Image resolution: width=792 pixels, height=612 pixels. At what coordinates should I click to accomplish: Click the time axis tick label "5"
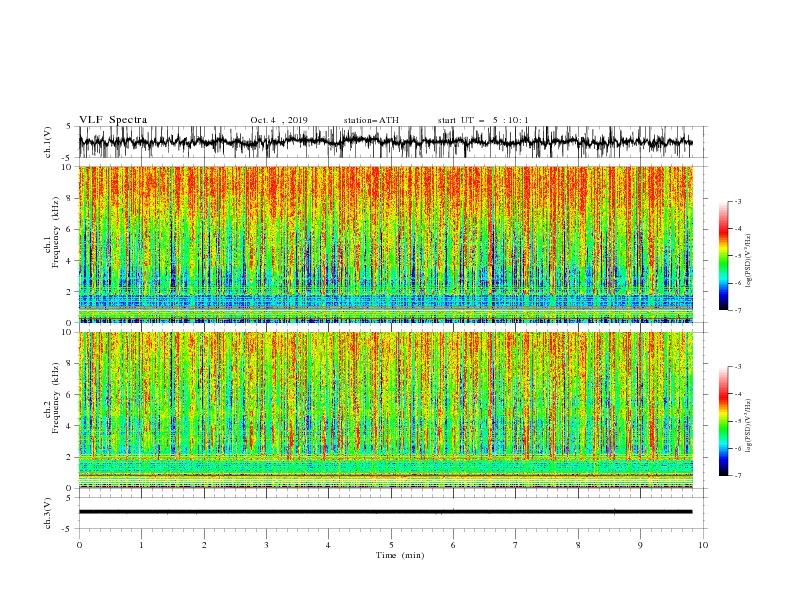point(391,545)
